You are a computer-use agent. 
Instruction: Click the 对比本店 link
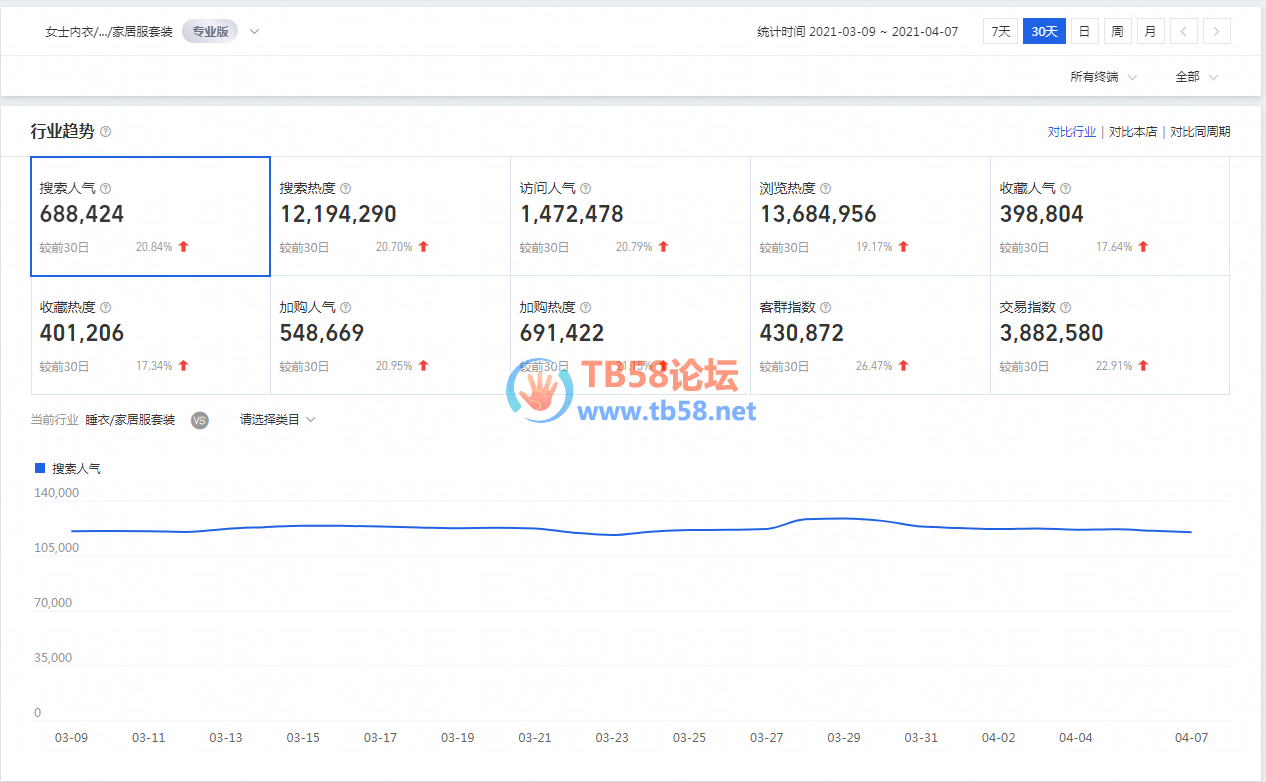click(1133, 132)
